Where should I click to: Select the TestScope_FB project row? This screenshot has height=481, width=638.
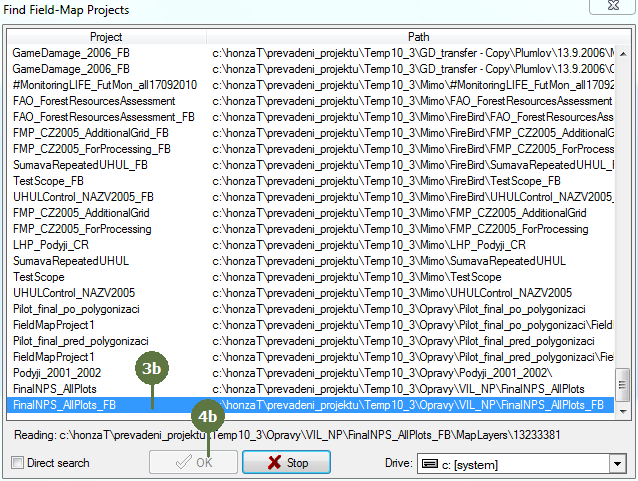49,181
